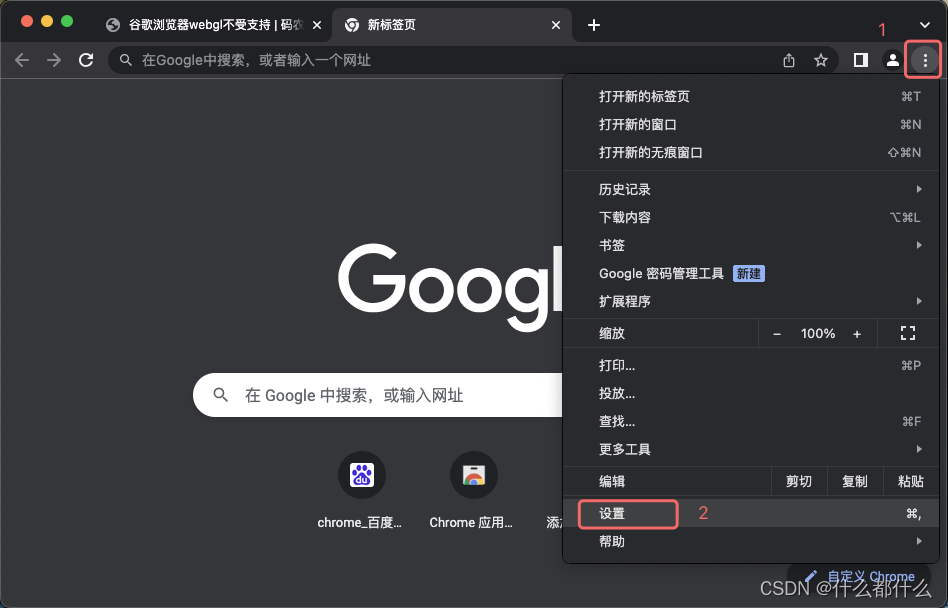The height and width of the screenshot is (608, 948).
Task: Select 查找... menu item
Action: click(750, 421)
